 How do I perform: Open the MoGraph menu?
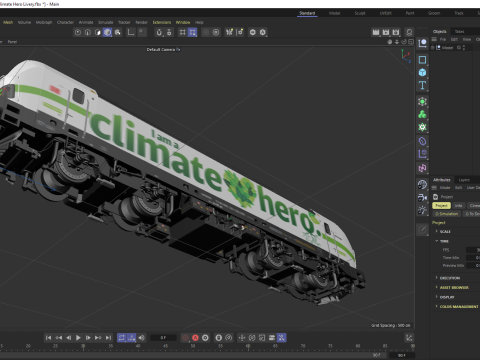(x=44, y=22)
